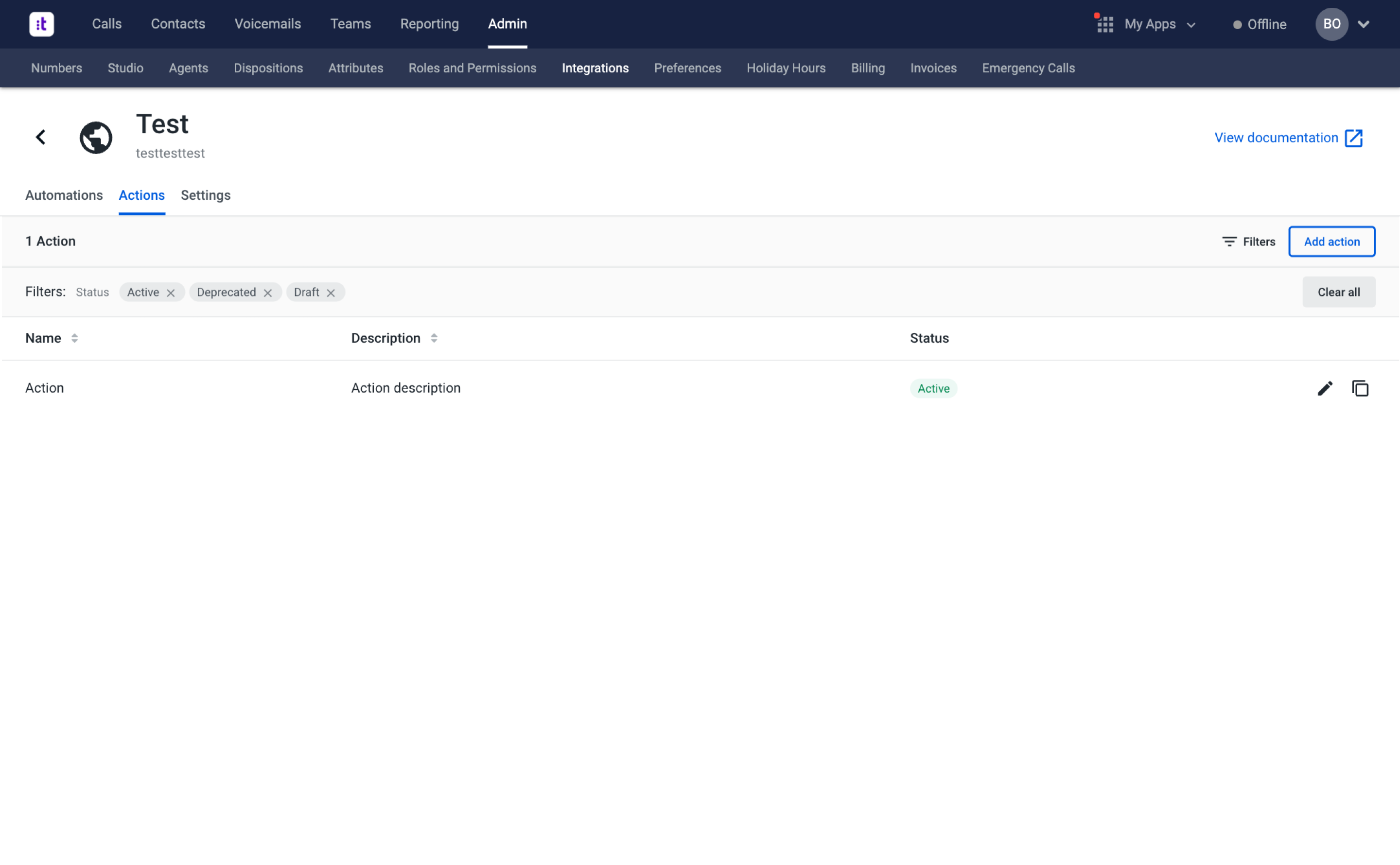This screenshot has height=865, width=1400.
Task: Duplicate the Action using copy icon
Action: tap(1360, 388)
